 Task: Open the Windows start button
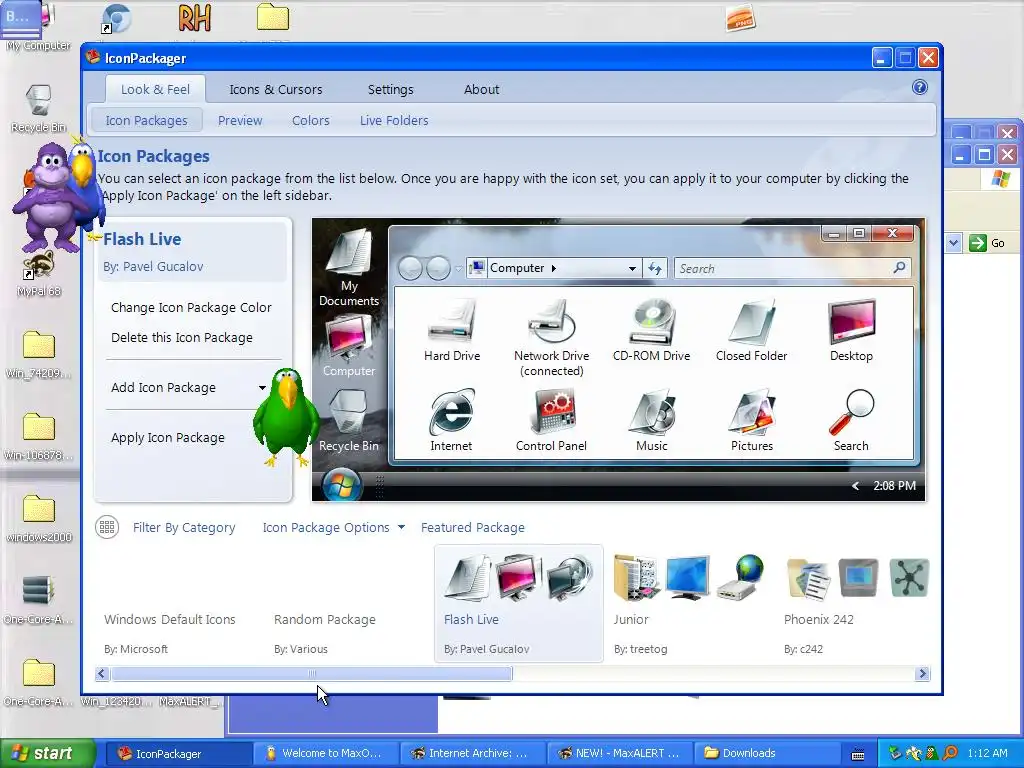tap(48, 753)
